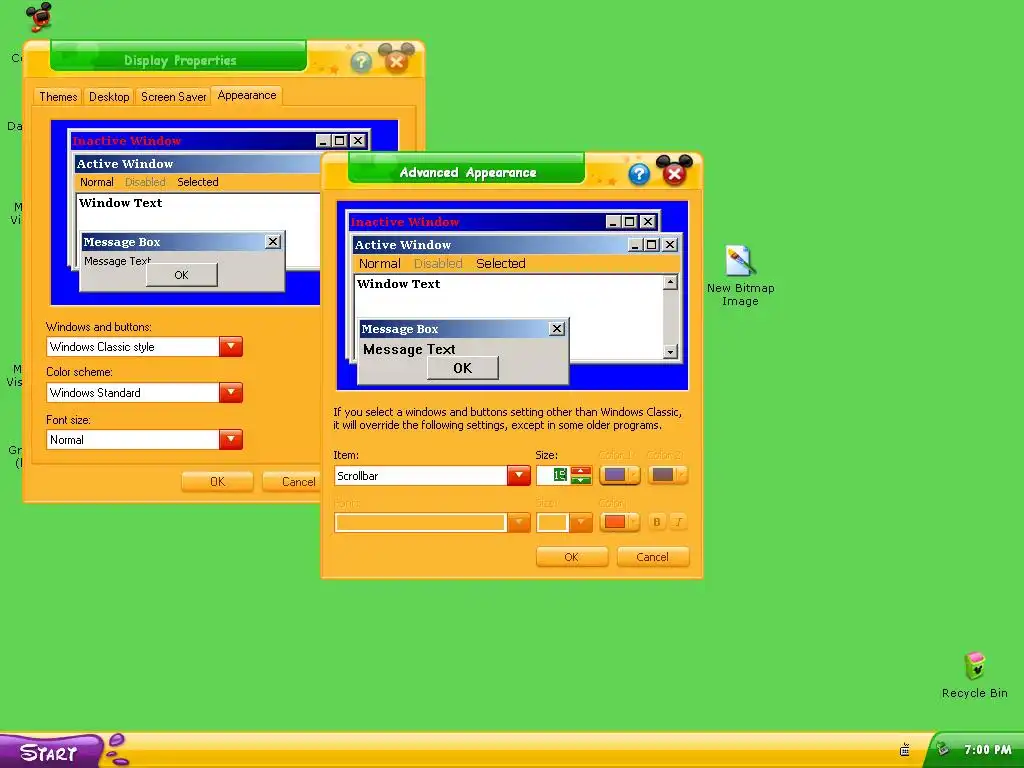Switch to the Desktop tab
This screenshot has height=768, width=1024.
click(x=109, y=97)
